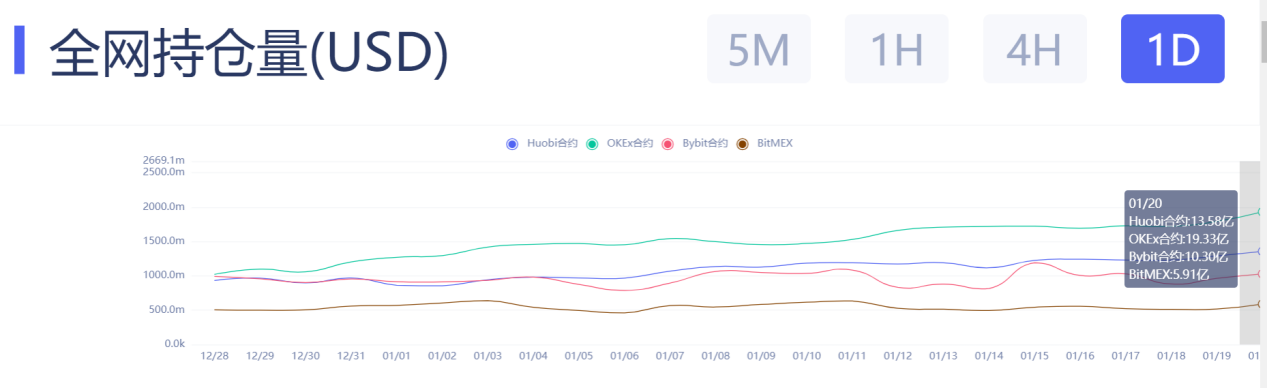Screen dimensions: 1267x388
Task: Click the 12/31 date axis label
Action: coord(351,356)
